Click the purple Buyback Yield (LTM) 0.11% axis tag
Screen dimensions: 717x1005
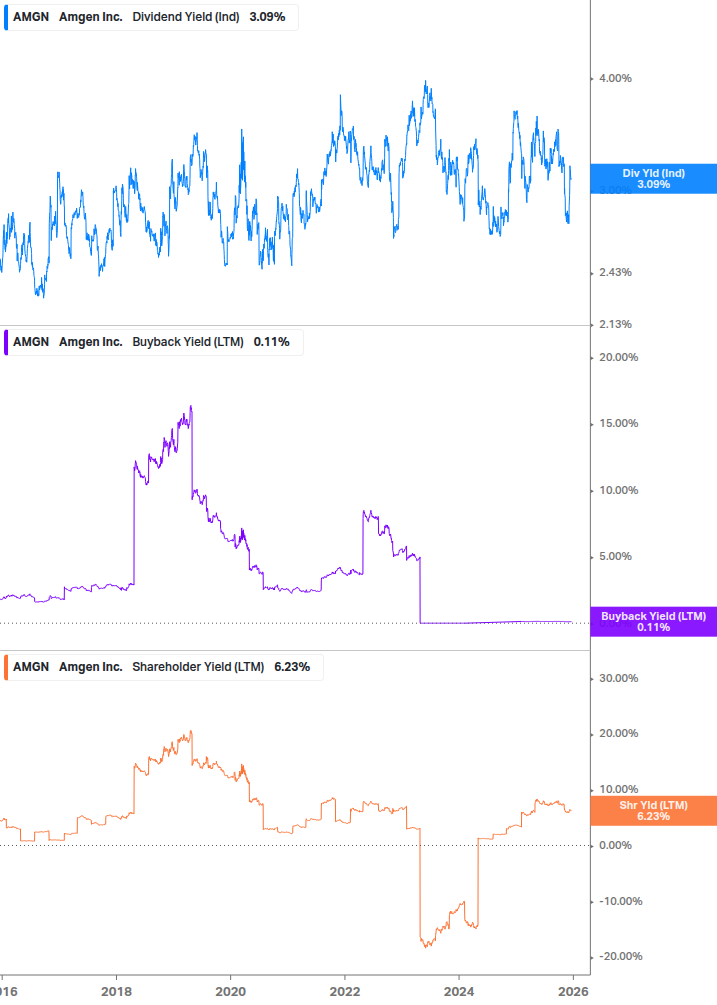click(x=654, y=622)
